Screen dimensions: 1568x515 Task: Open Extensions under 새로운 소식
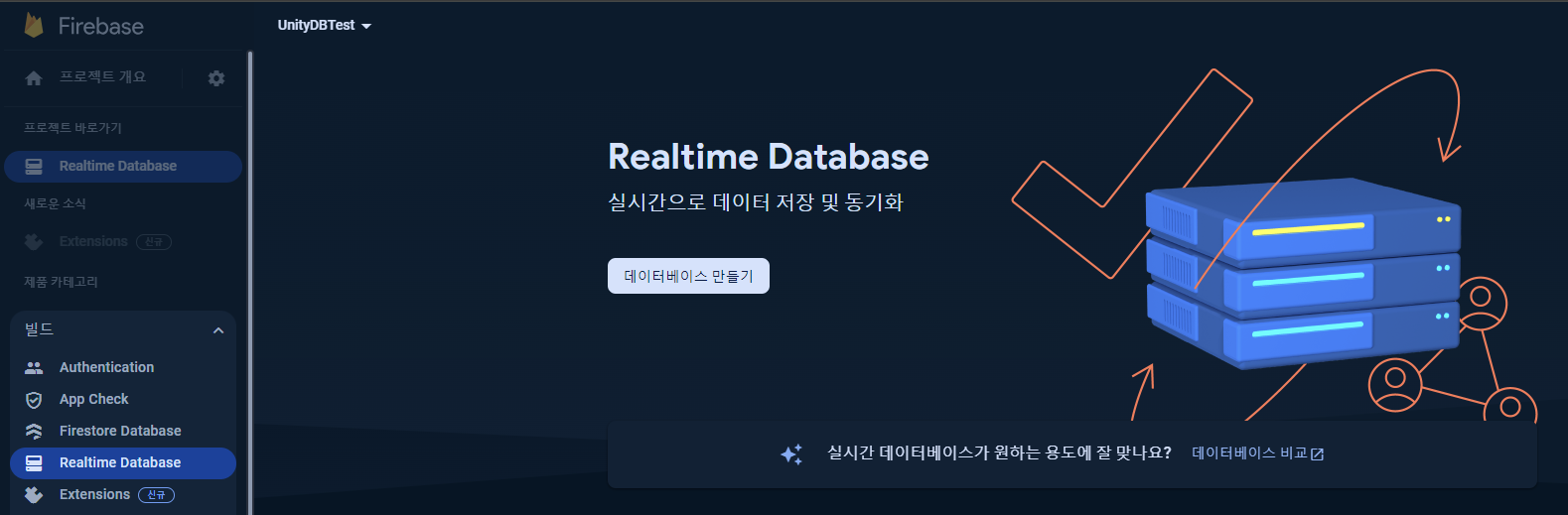click(x=93, y=241)
